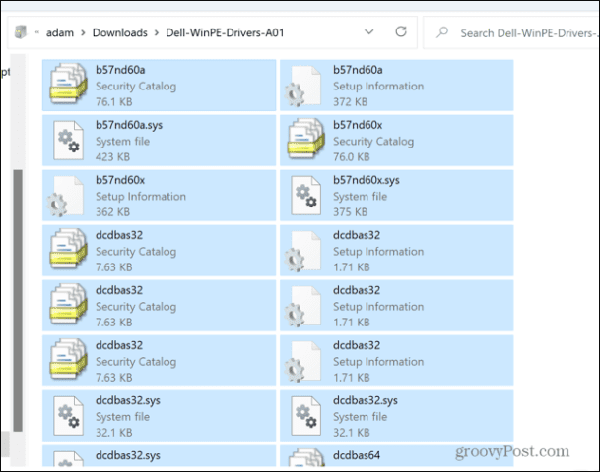Viewport: 600px width, 472px height.
Task: Navigate to adam in the breadcrumb
Action: click(60, 33)
